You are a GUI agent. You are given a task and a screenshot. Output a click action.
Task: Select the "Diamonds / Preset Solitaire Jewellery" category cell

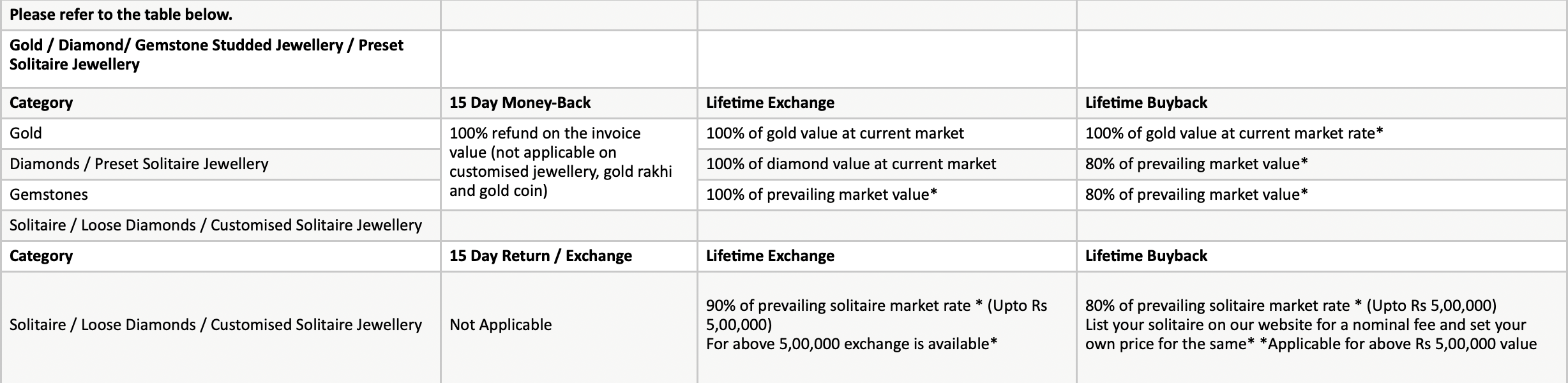[x=139, y=164]
